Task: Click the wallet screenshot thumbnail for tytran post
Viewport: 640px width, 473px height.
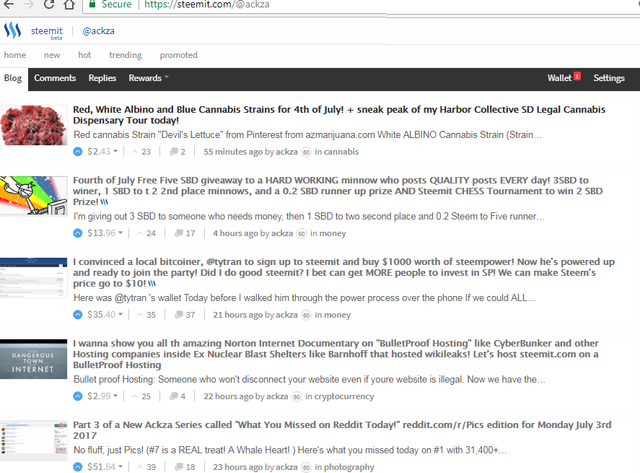Action: tap(33, 278)
